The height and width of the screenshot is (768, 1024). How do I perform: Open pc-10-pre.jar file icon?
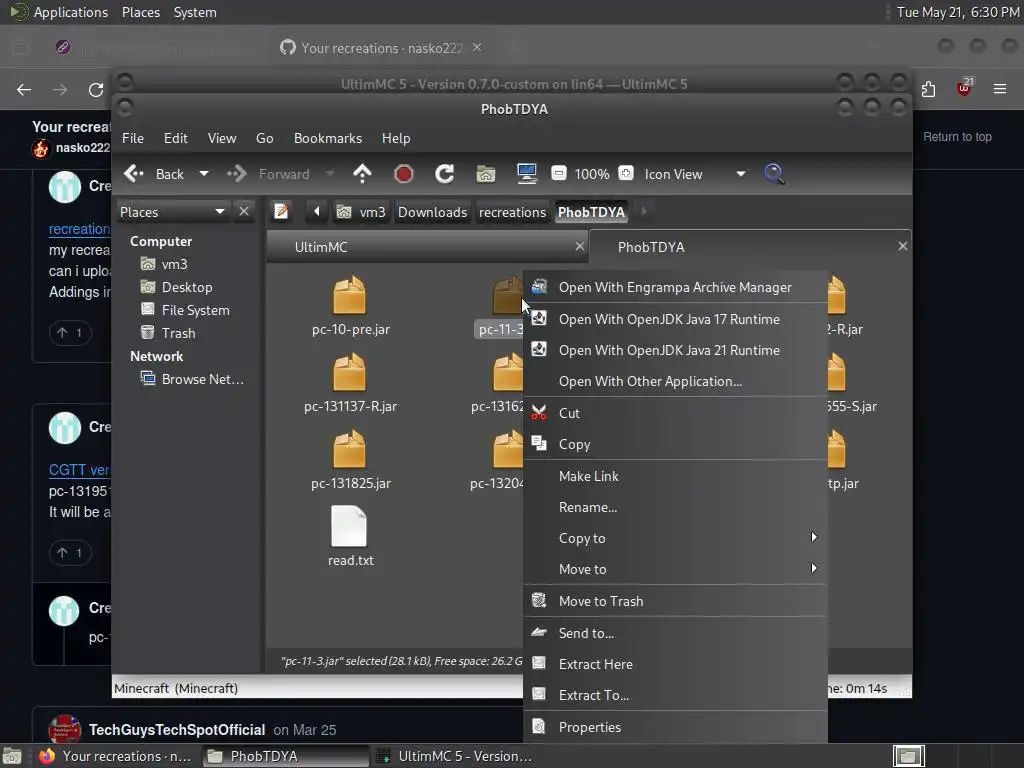(349, 295)
